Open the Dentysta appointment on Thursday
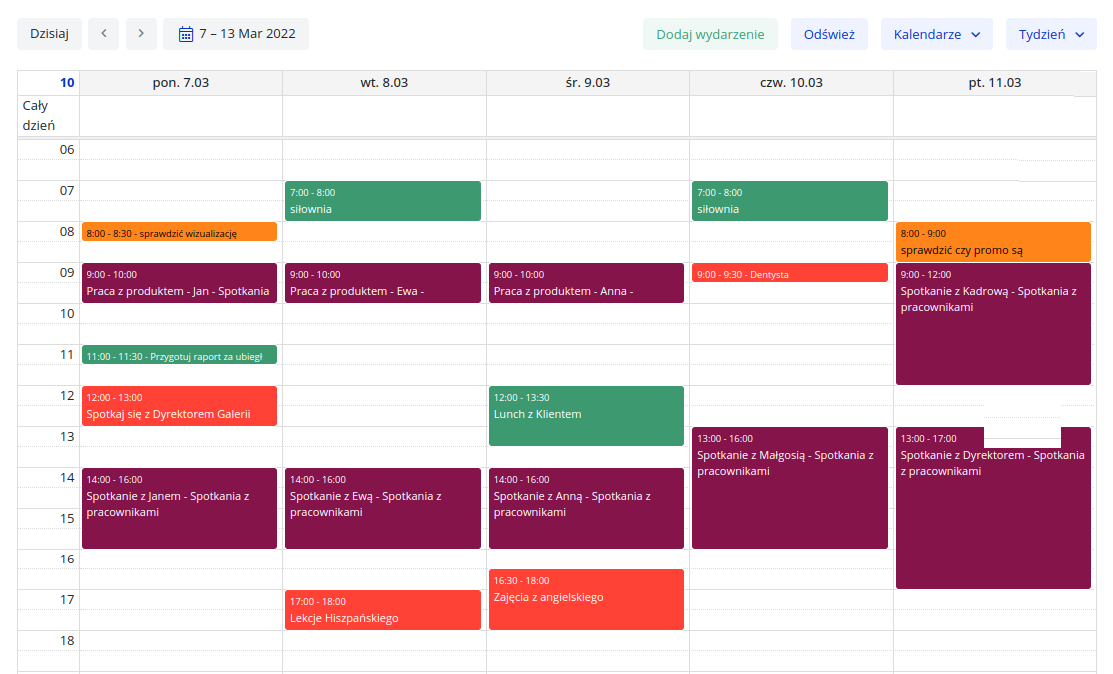This screenshot has height=674, width=1113. coord(789,273)
